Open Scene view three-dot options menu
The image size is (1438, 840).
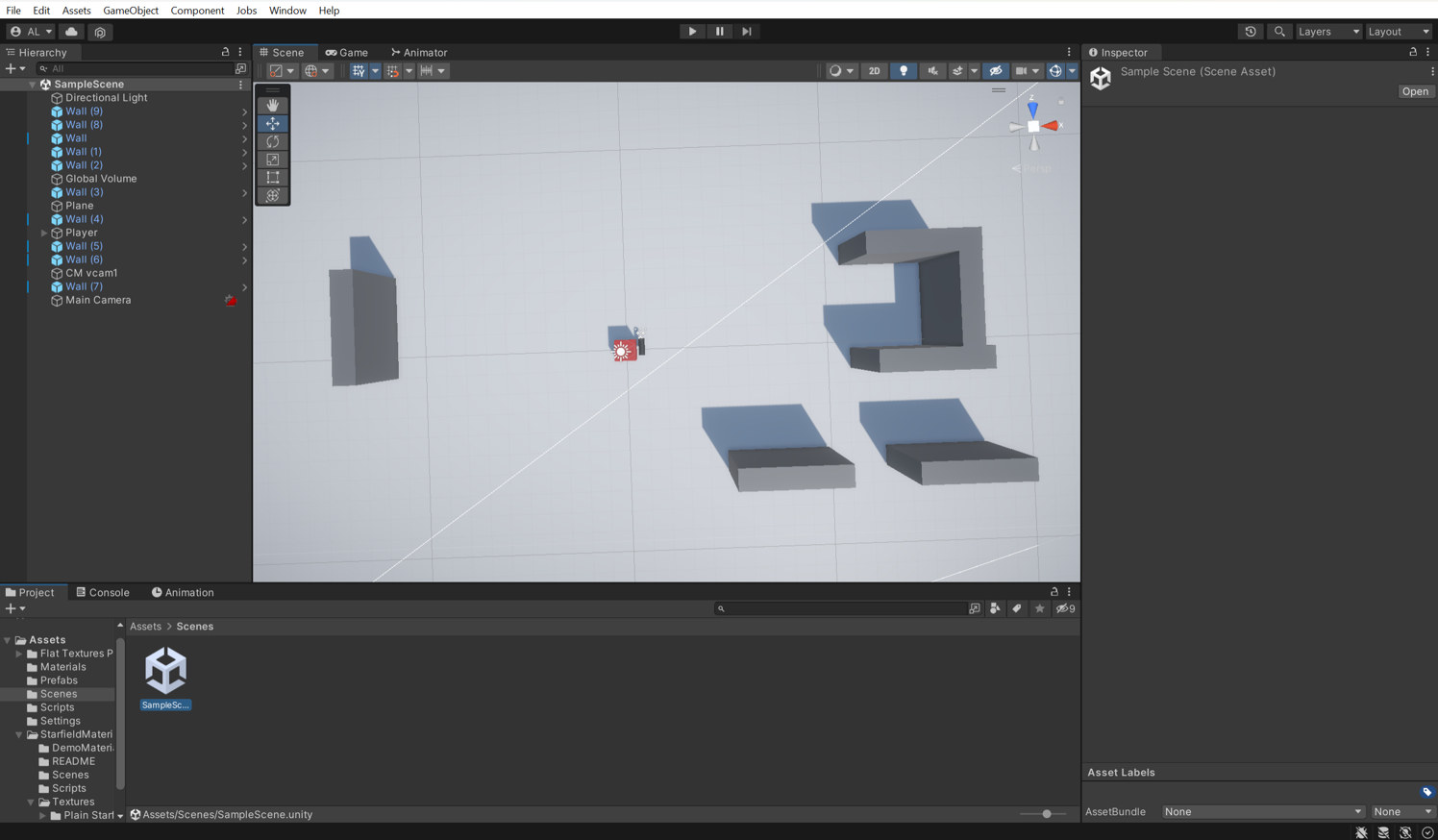(x=1069, y=52)
